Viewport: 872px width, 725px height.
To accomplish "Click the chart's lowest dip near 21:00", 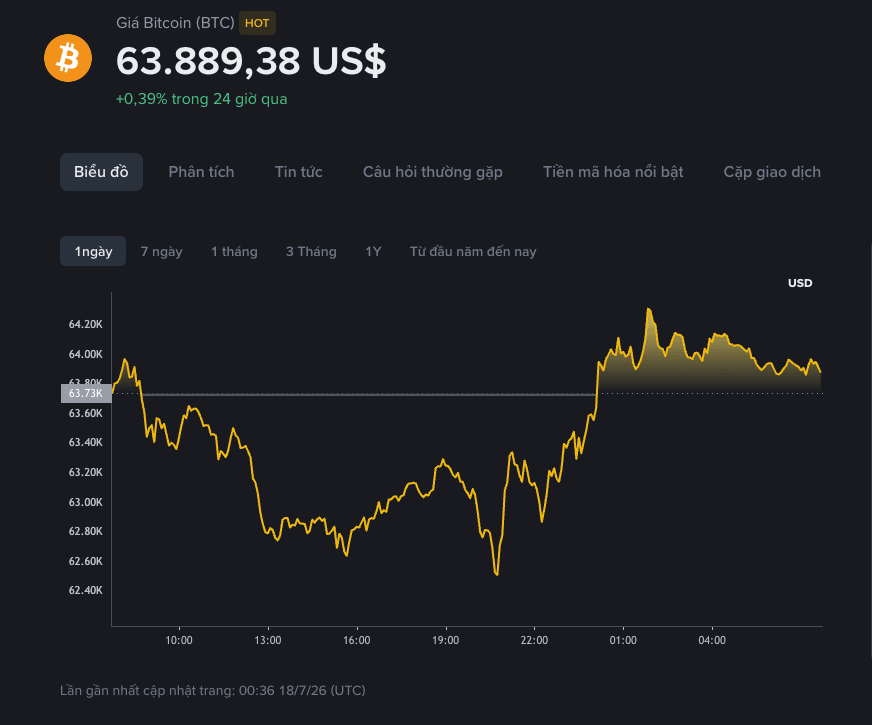I will click(497, 574).
